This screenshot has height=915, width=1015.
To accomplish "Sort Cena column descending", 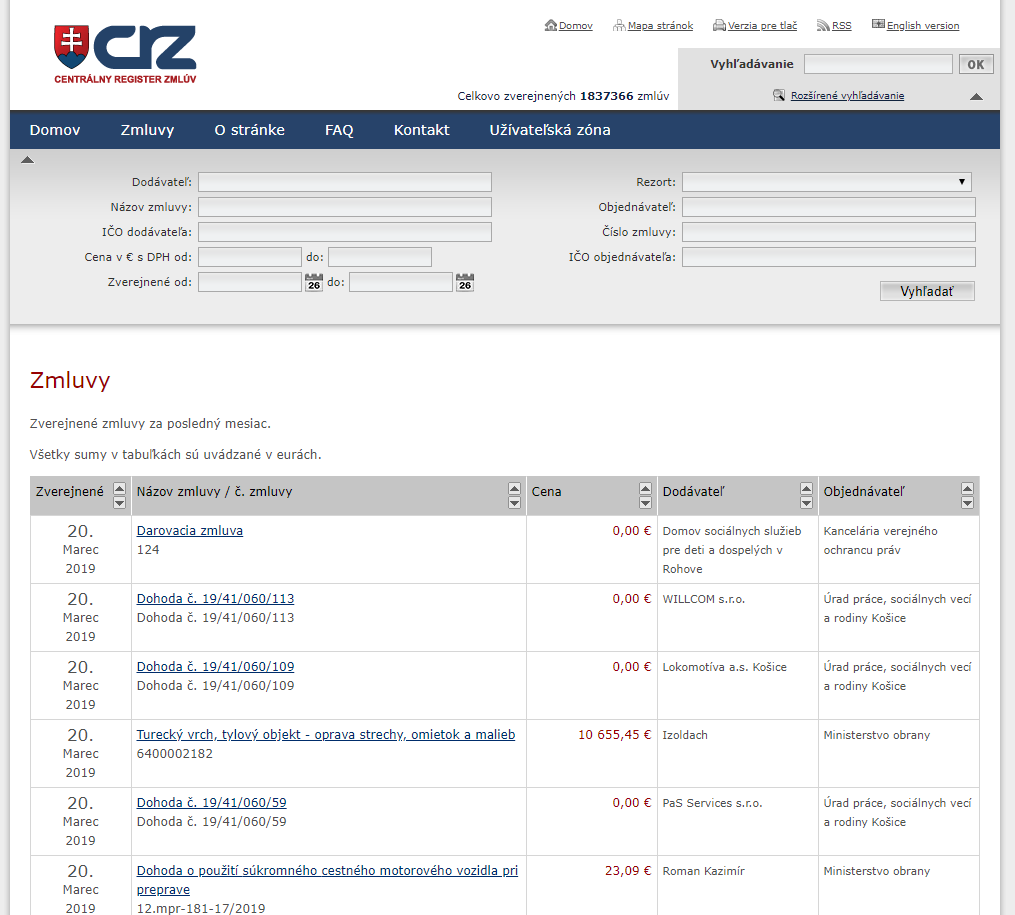I will (x=645, y=503).
